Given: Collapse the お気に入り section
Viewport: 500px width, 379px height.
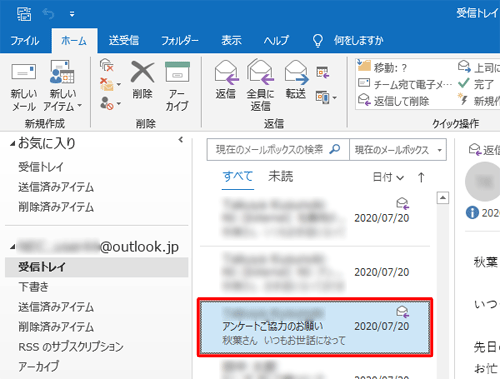Looking at the screenshot, I should tap(12, 144).
